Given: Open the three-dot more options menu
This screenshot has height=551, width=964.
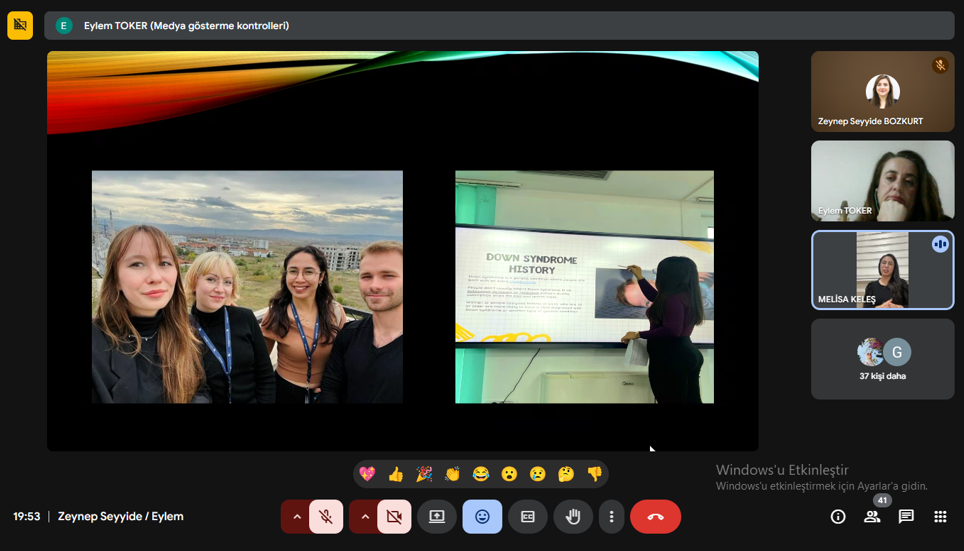Looking at the screenshot, I should pos(611,516).
